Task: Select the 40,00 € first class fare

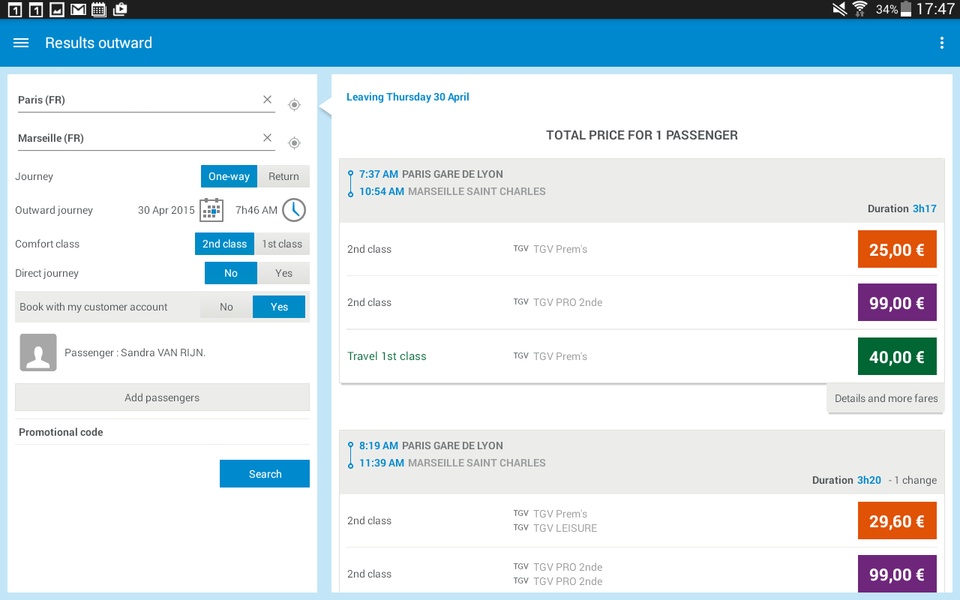Action: coord(897,356)
